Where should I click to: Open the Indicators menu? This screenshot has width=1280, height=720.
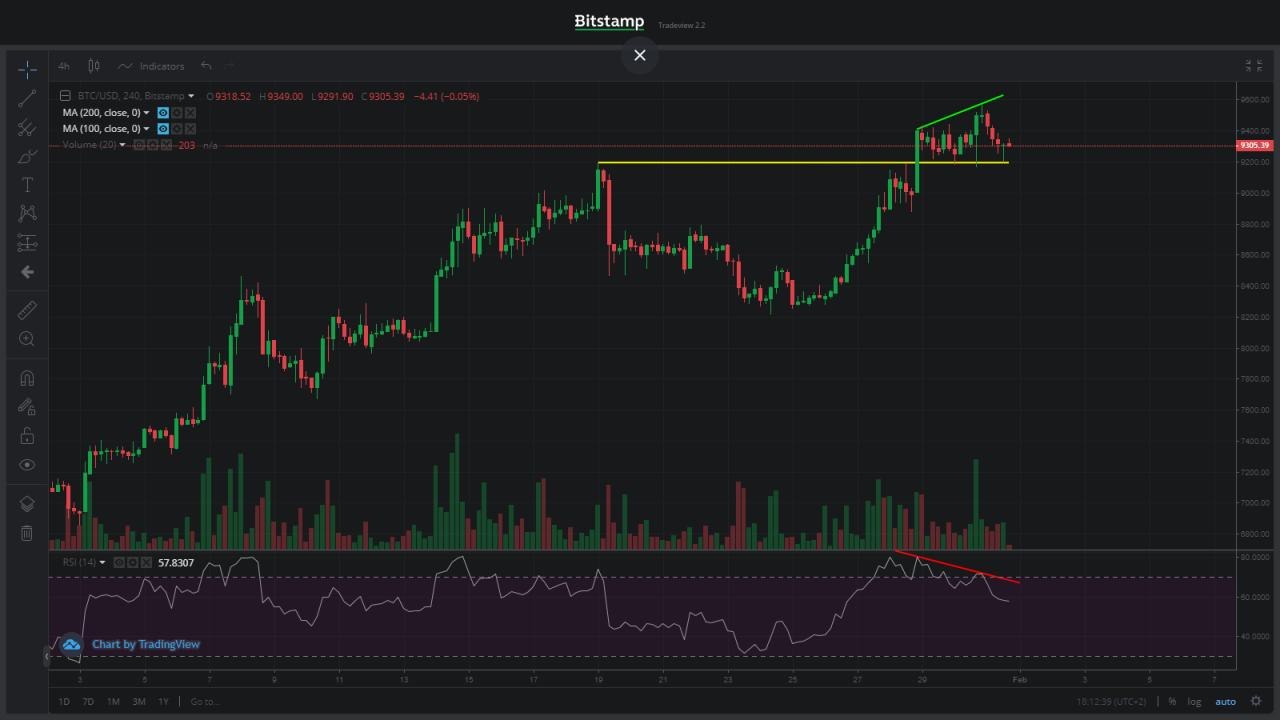click(x=151, y=66)
